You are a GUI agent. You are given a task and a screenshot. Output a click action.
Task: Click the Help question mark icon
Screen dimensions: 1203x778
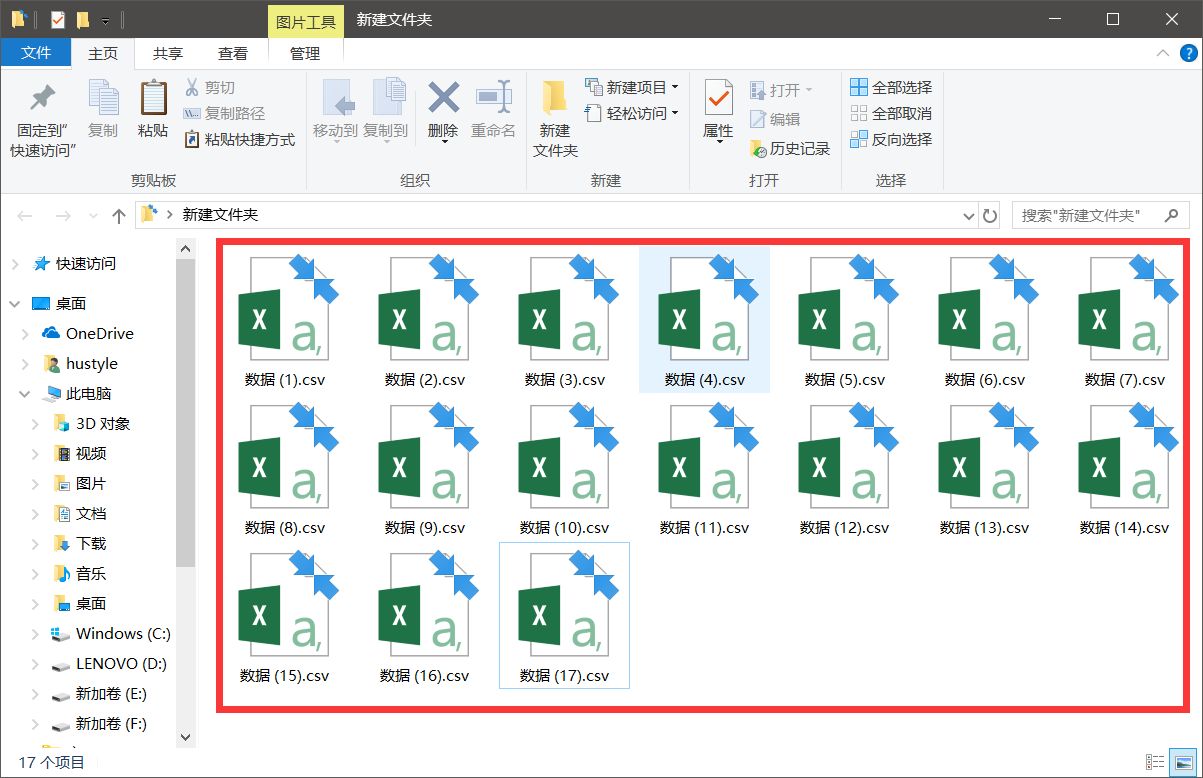point(1188,53)
